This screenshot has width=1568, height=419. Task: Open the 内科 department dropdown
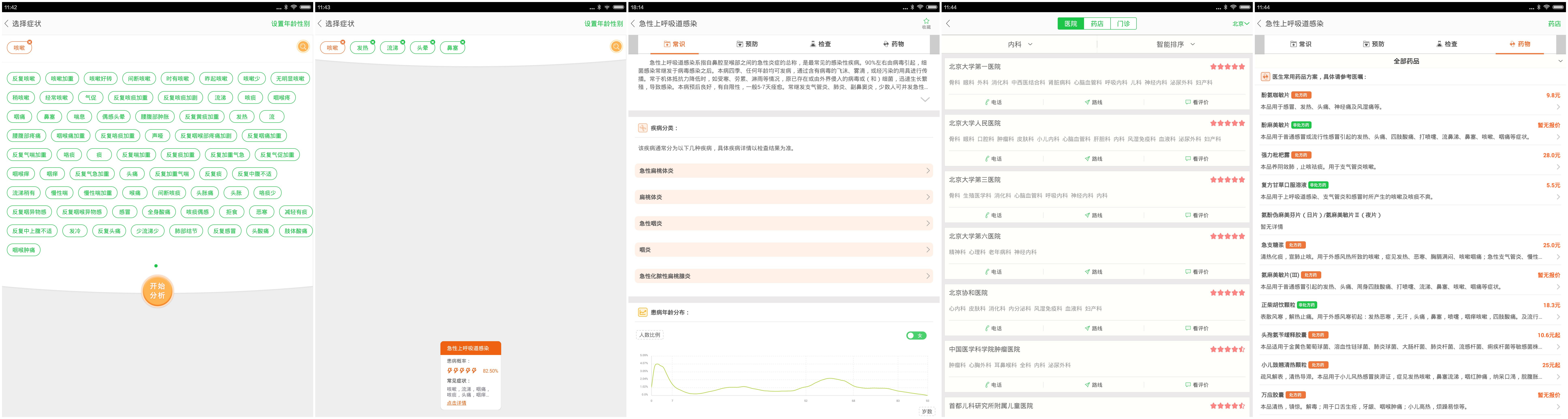[1020, 44]
